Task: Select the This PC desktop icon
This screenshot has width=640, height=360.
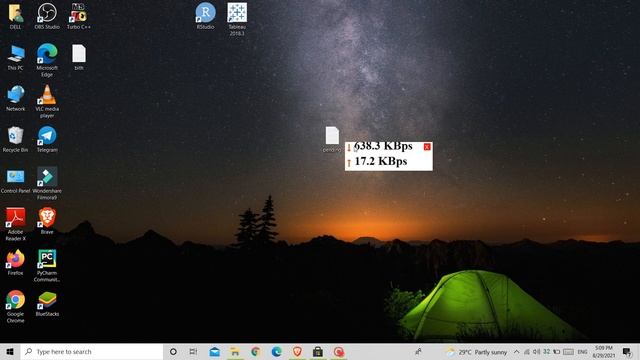Action: [16, 58]
